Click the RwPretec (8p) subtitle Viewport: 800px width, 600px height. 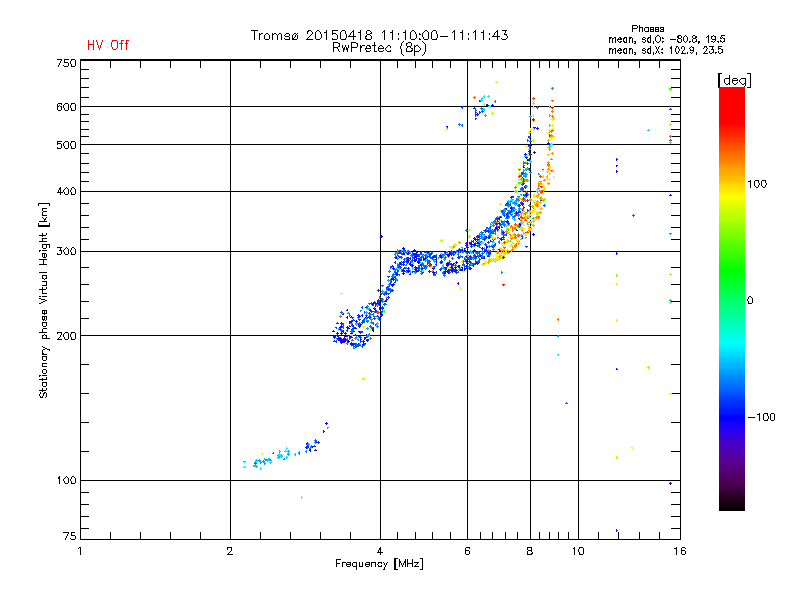point(379,48)
